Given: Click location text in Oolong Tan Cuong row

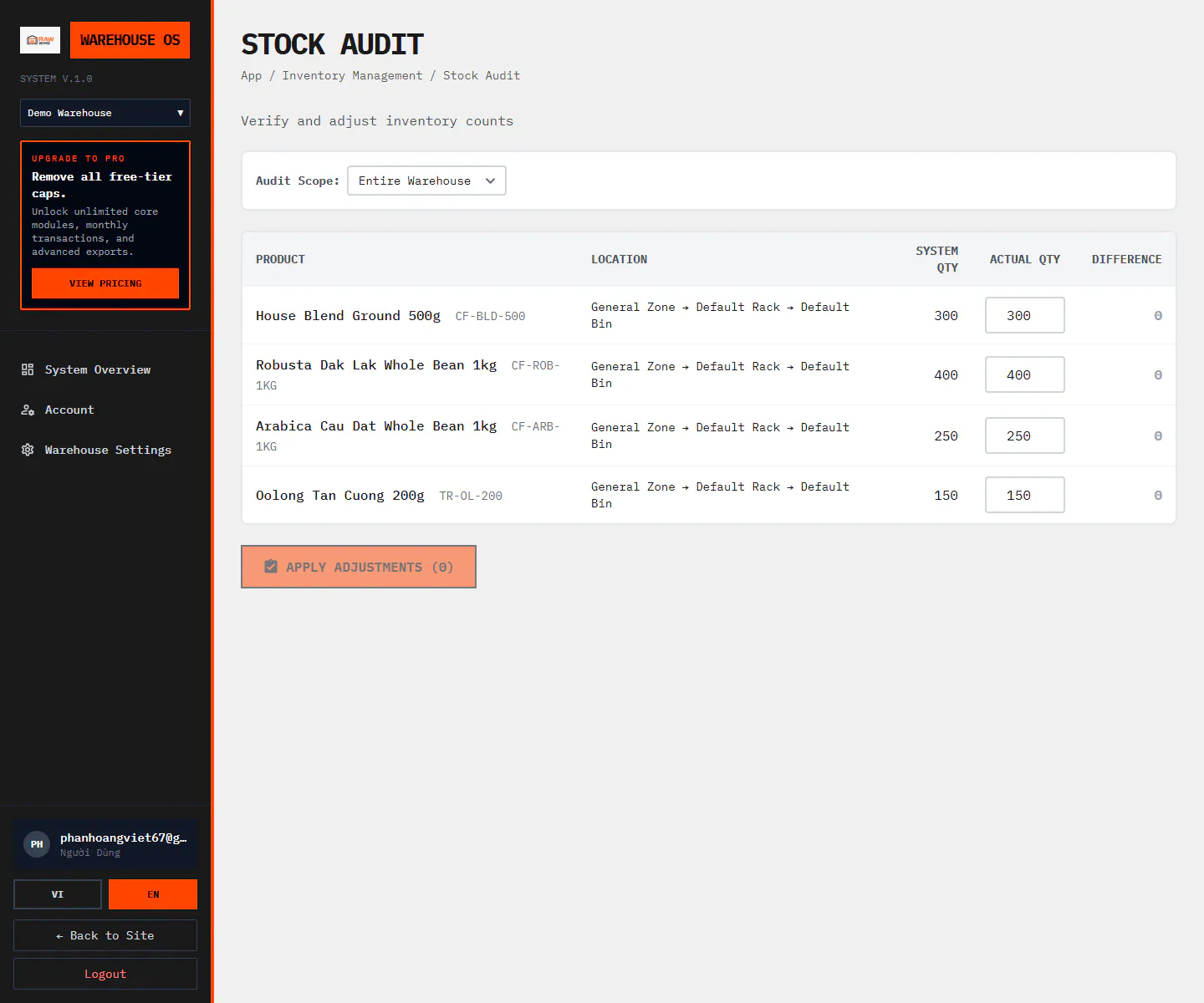Looking at the screenshot, I should pyautogui.click(x=721, y=495).
